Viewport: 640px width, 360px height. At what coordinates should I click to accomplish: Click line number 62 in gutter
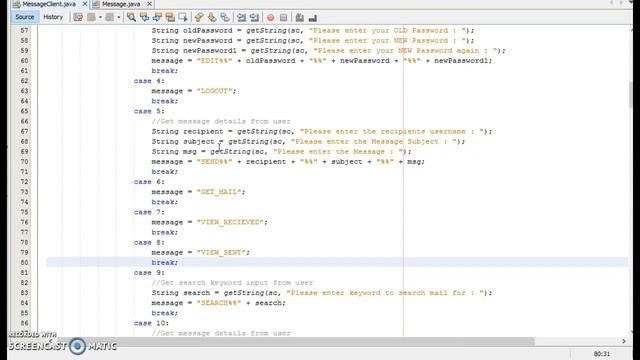click(x=24, y=81)
